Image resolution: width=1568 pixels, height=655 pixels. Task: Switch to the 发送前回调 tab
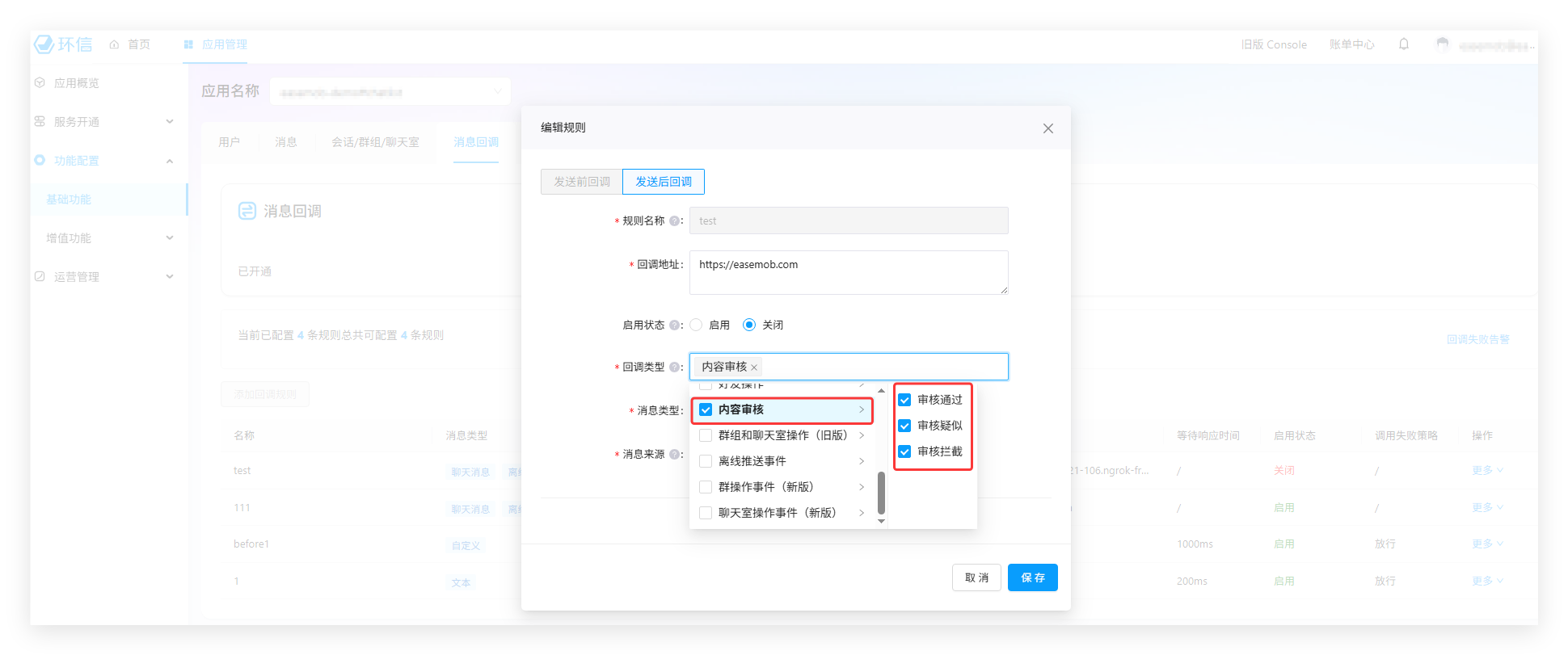click(582, 182)
